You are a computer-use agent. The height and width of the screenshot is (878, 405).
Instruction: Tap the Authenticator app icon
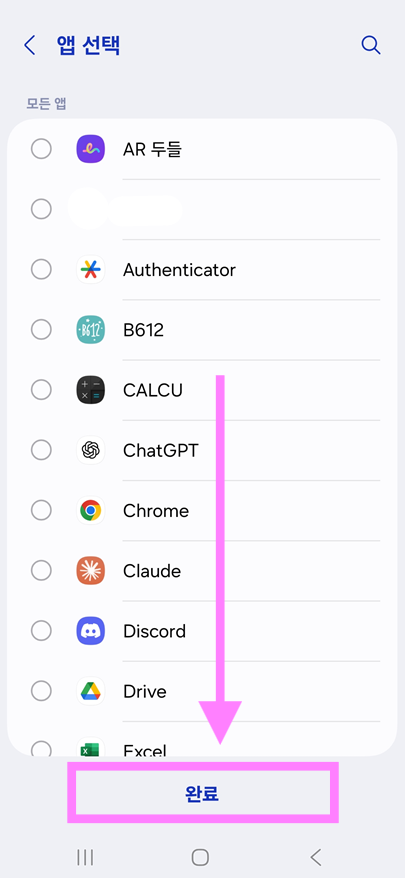click(x=90, y=270)
